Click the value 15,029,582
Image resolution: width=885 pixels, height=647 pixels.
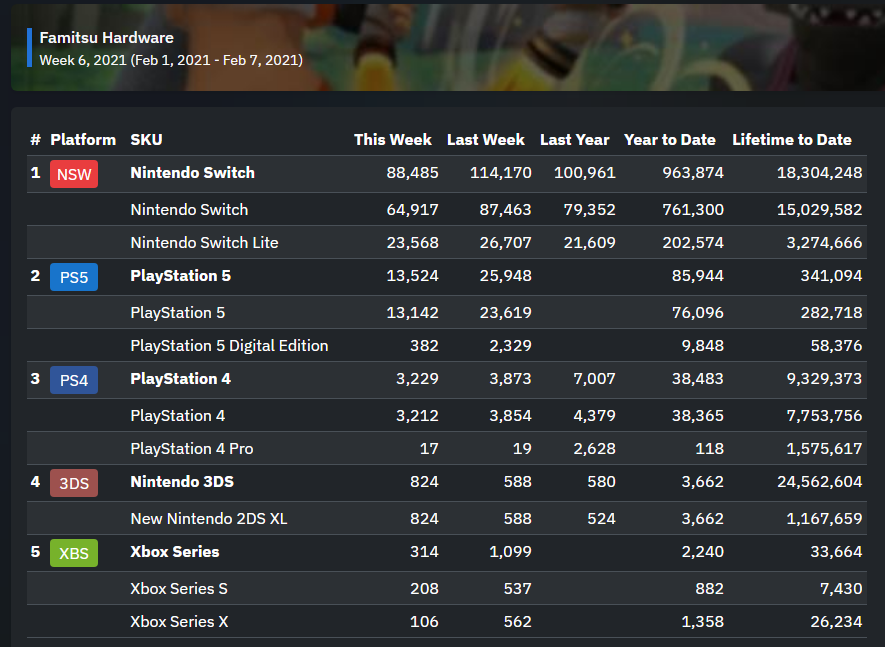point(820,210)
